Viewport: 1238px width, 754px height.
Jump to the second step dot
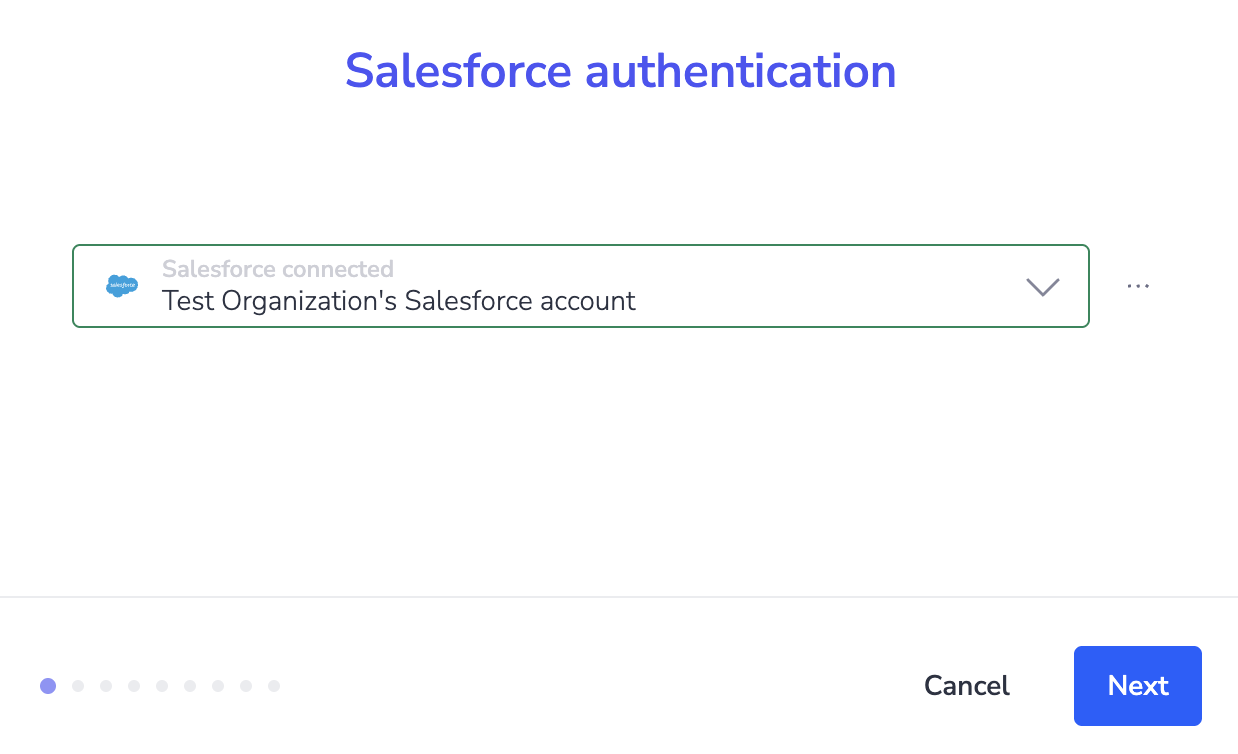pos(78,686)
